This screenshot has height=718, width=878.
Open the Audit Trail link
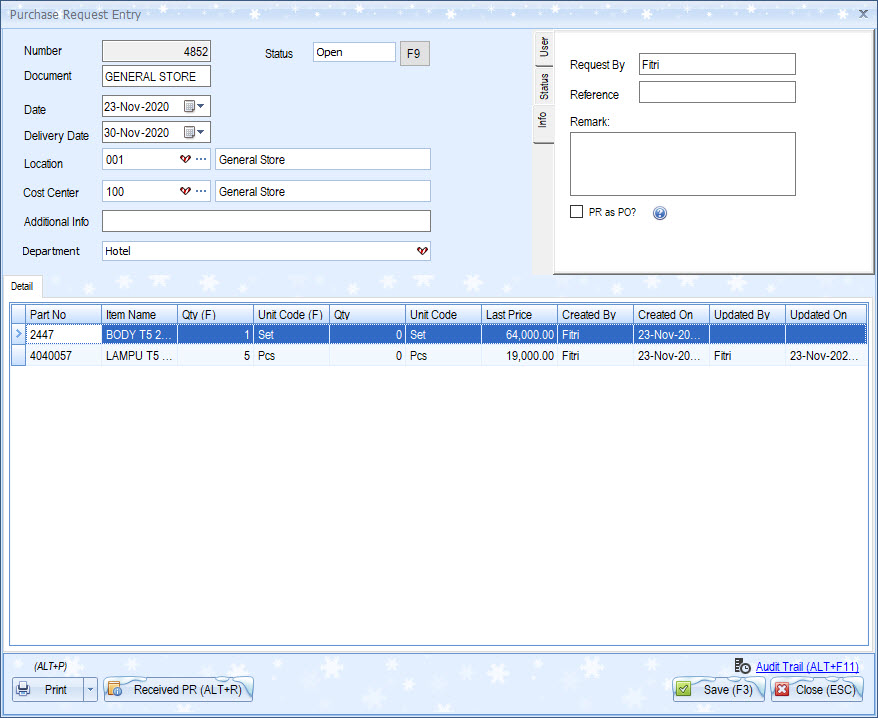click(x=806, y=666)
